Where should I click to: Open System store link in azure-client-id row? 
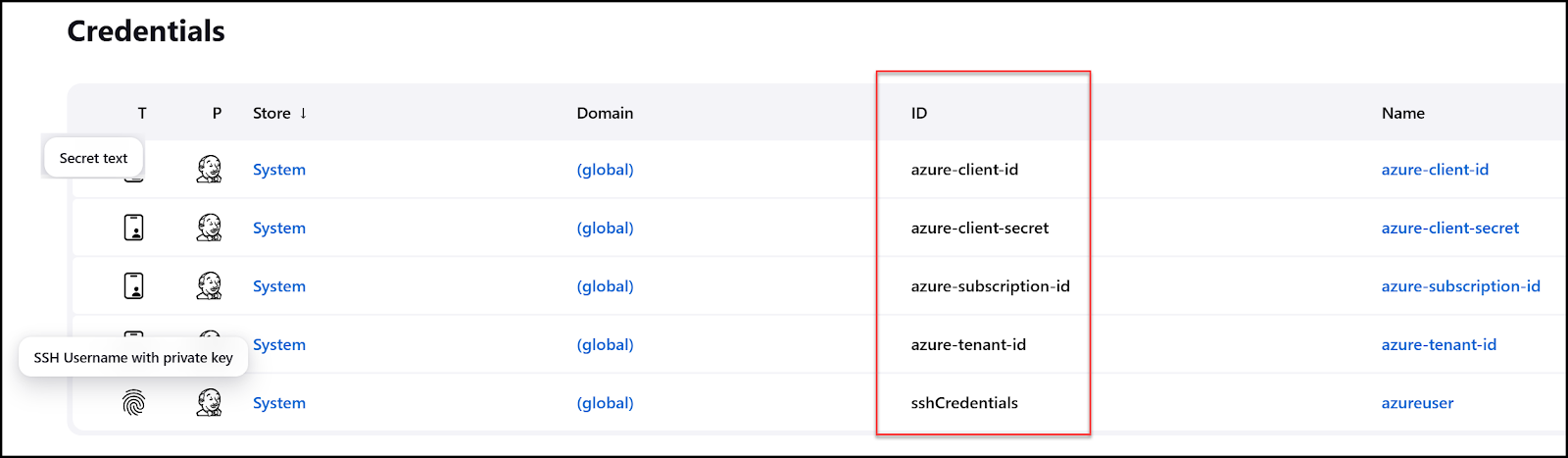[x=279, y=170]
